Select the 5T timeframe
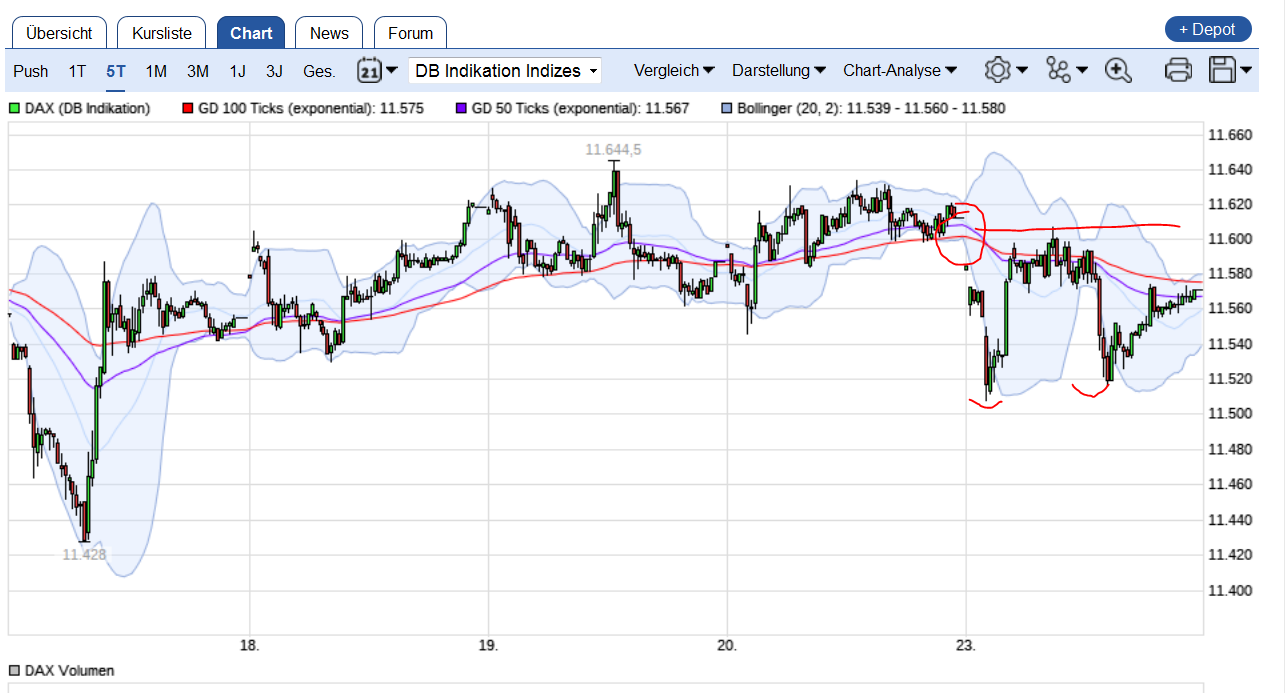The image size is (1285, 693). click(116, 71)
